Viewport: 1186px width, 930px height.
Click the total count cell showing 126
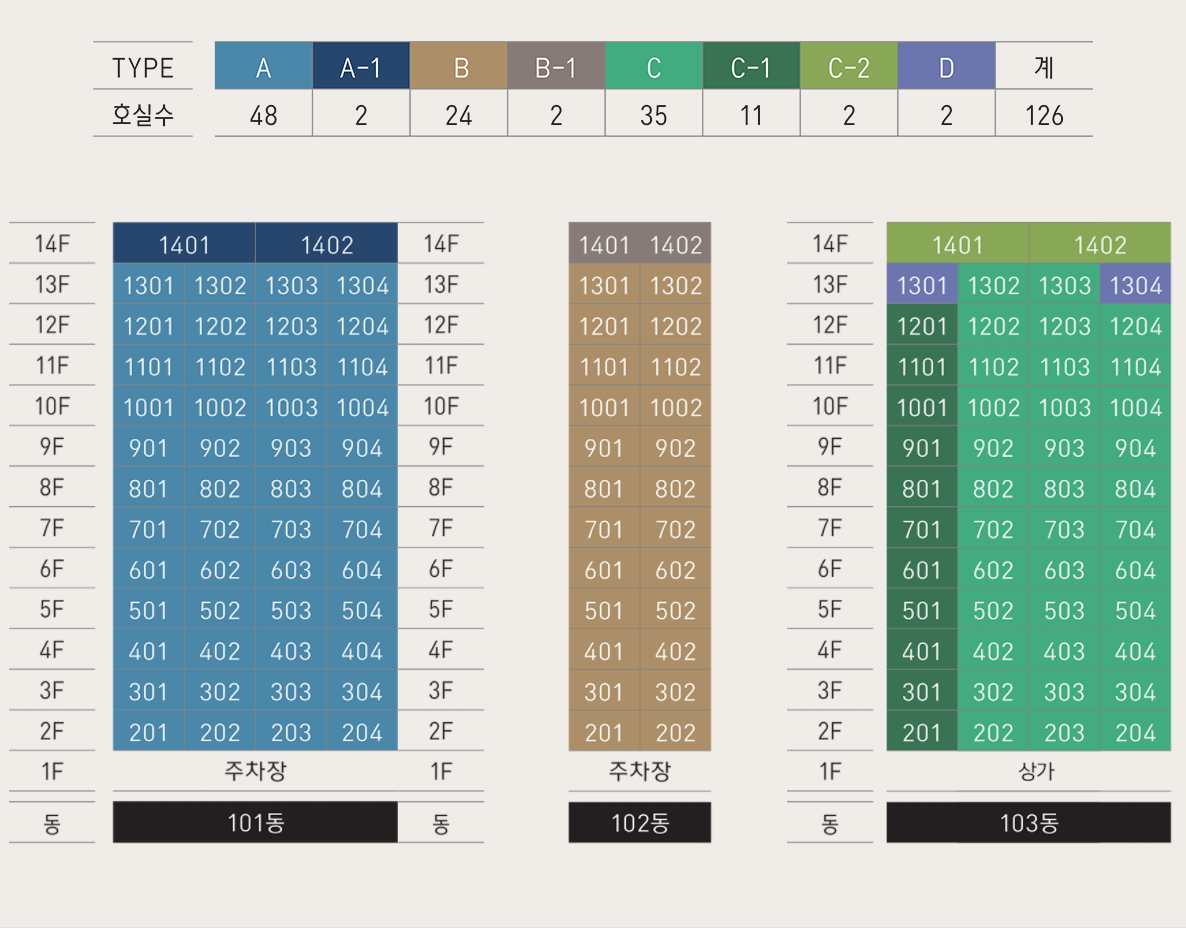point(1044,115)
